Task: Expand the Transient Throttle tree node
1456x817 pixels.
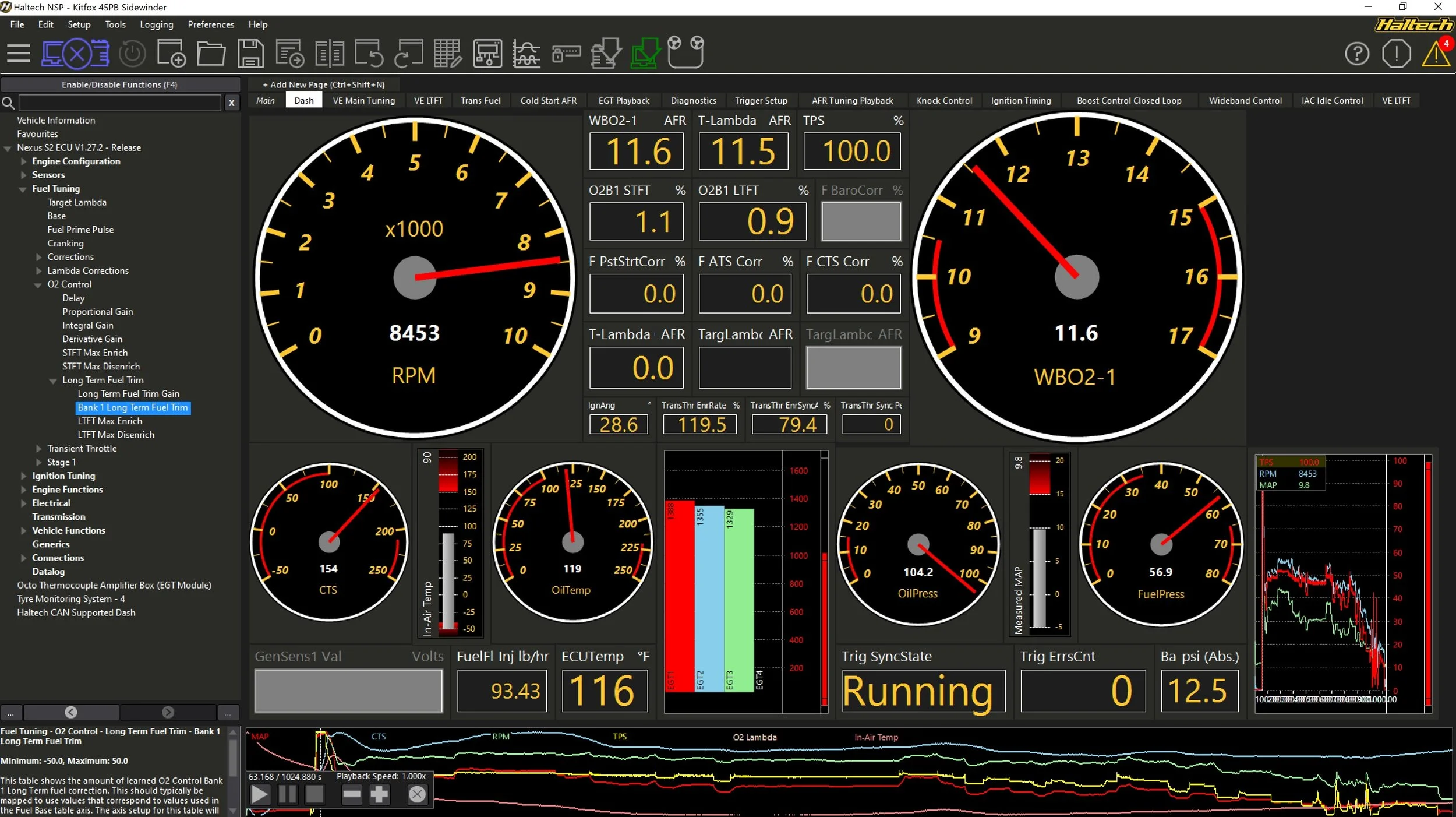Action: tap(39, 449)
